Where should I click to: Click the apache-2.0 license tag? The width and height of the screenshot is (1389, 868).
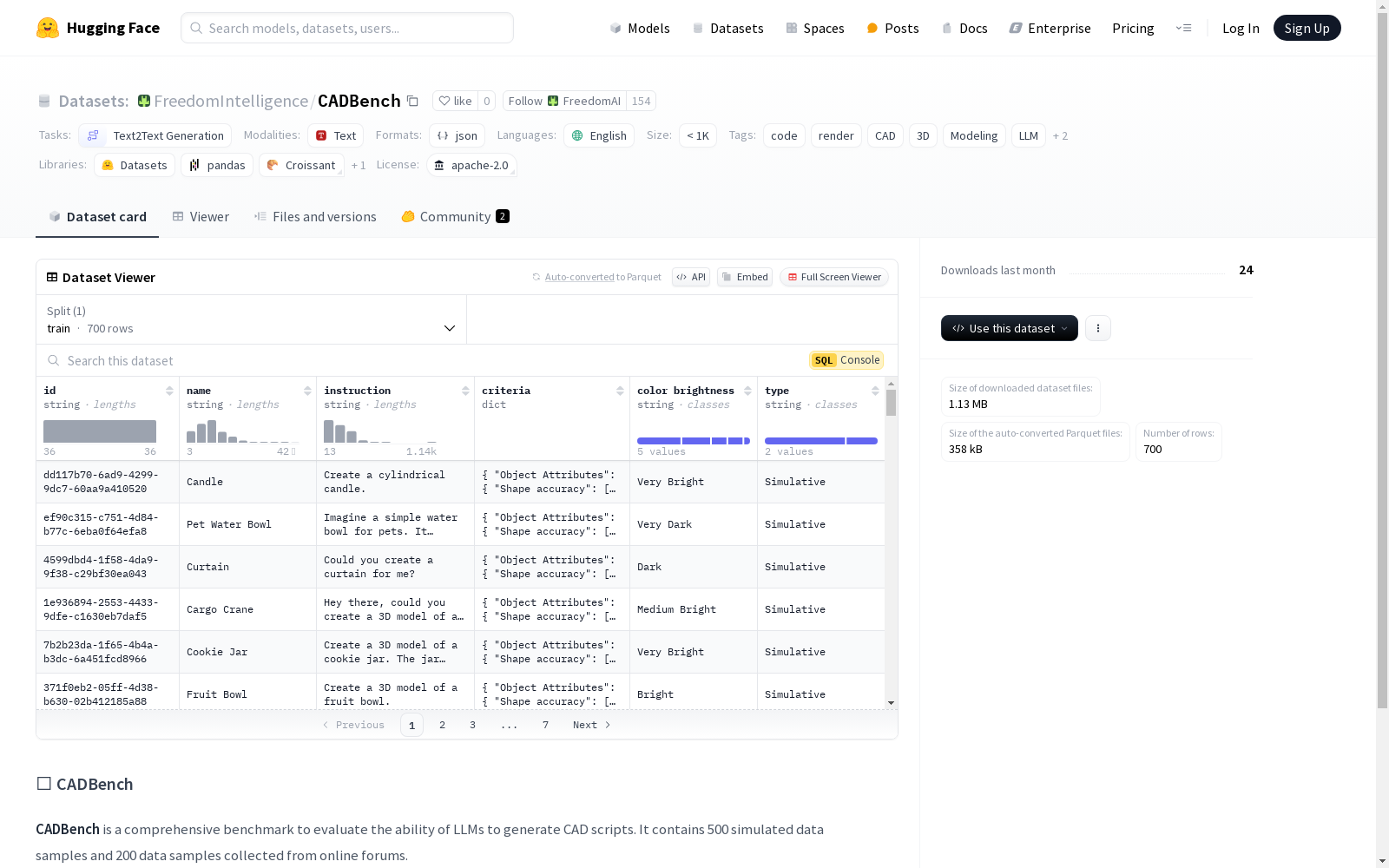[x=471, y=165]
